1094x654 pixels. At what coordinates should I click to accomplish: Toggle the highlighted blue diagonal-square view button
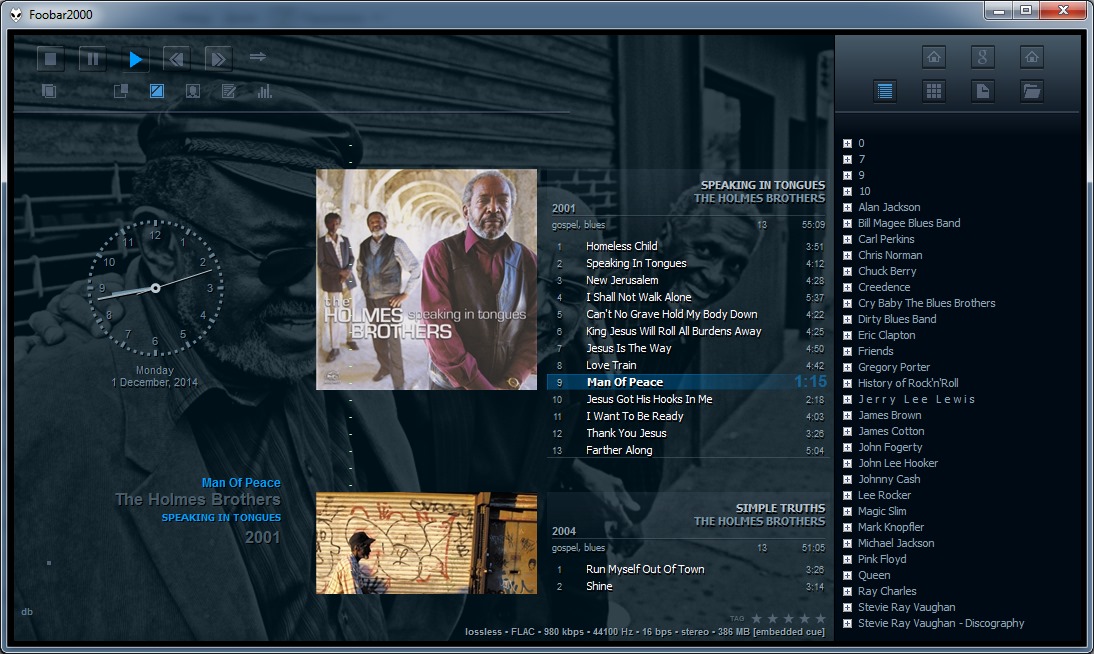pyautogui.click(x=157, y=92)
